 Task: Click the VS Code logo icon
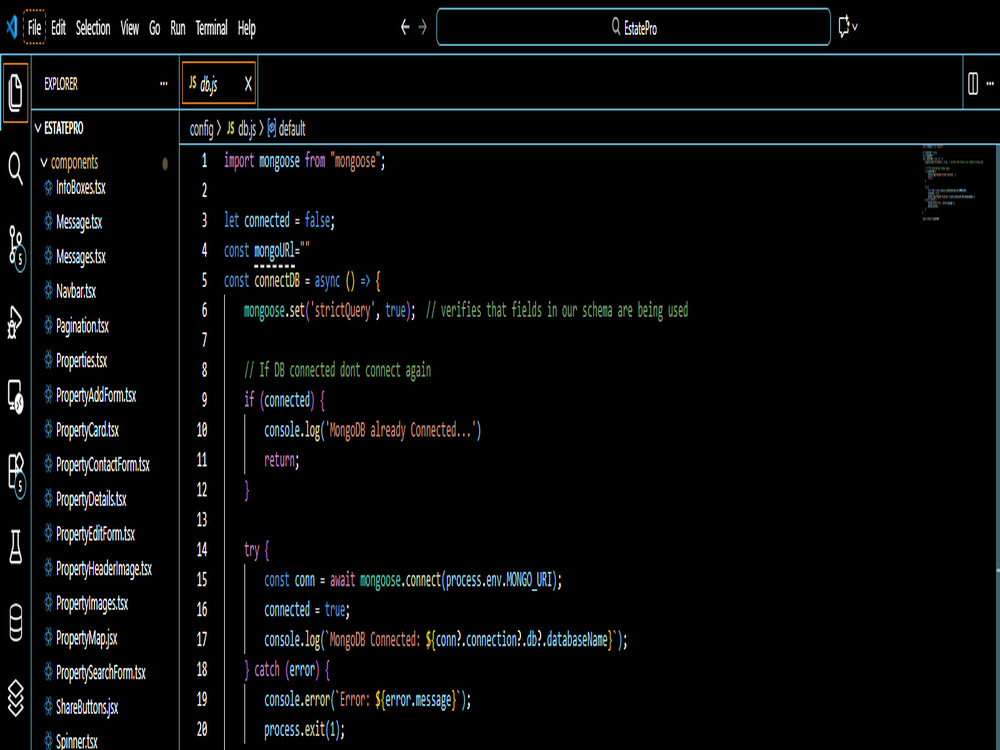[11, 27]
